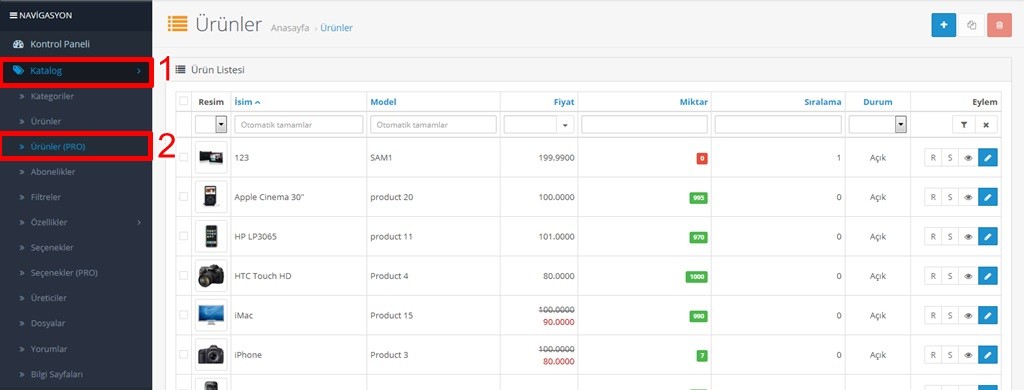The image size is (1024, 390).
Task: Click the R button in the iPhone row
Action: tap(933, 355)
